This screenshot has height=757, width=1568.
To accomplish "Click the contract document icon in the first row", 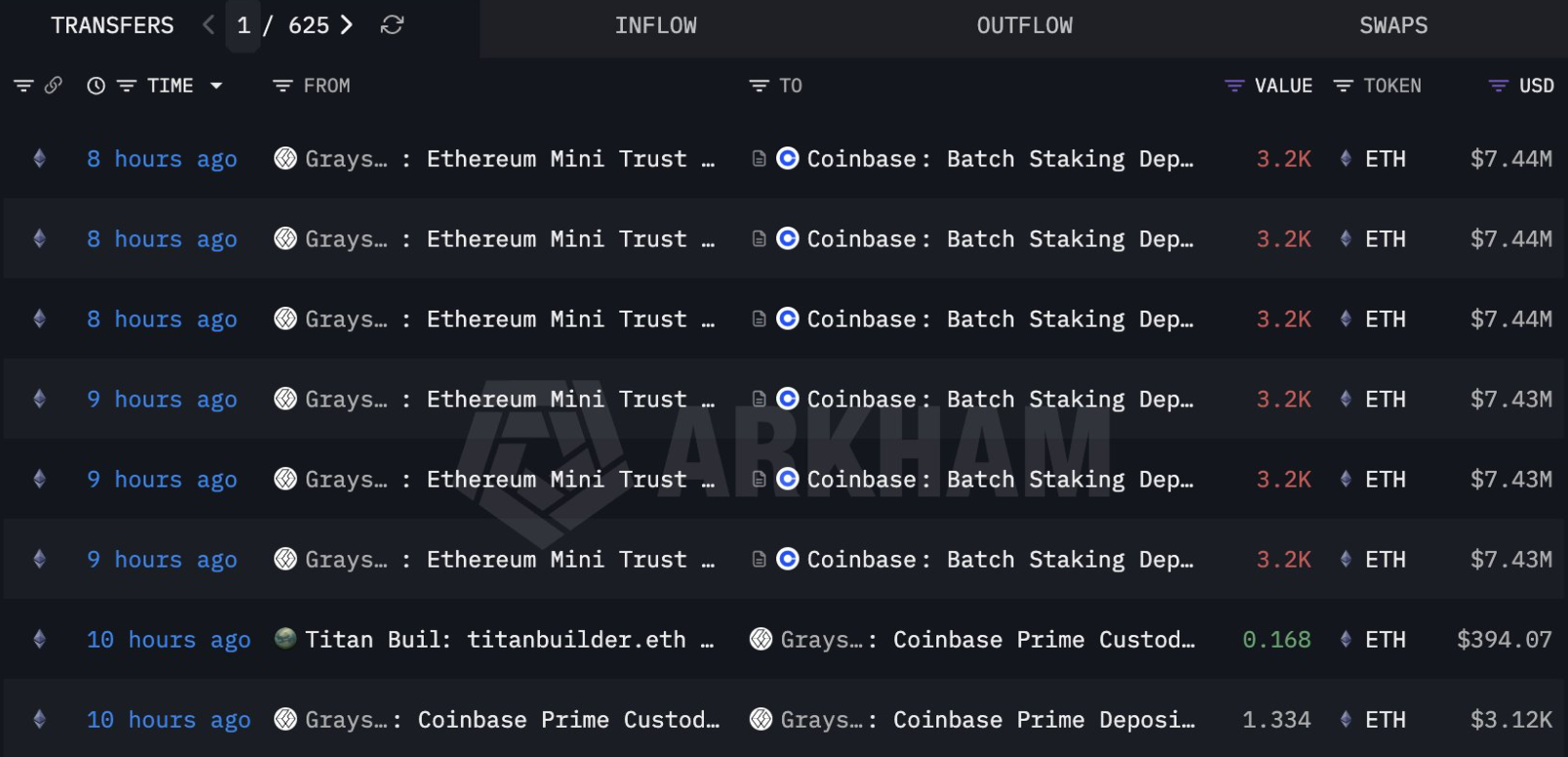I will [x=759, y=158].
